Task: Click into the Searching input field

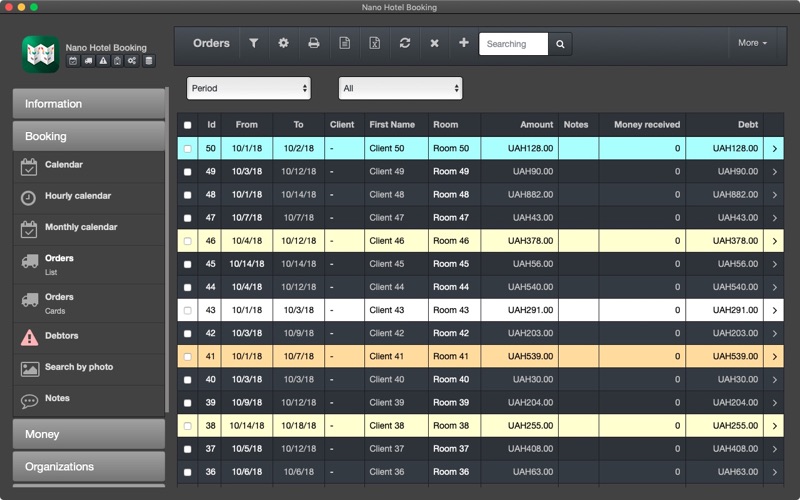Action: [513, 44]
